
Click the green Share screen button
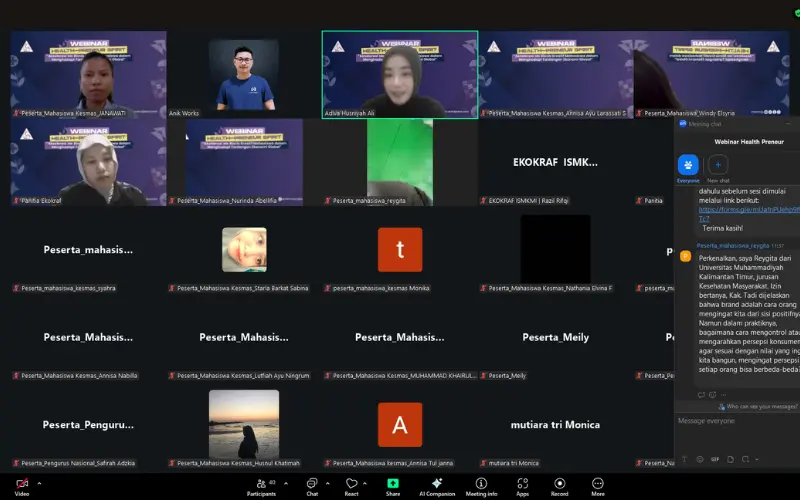point(393,485)
